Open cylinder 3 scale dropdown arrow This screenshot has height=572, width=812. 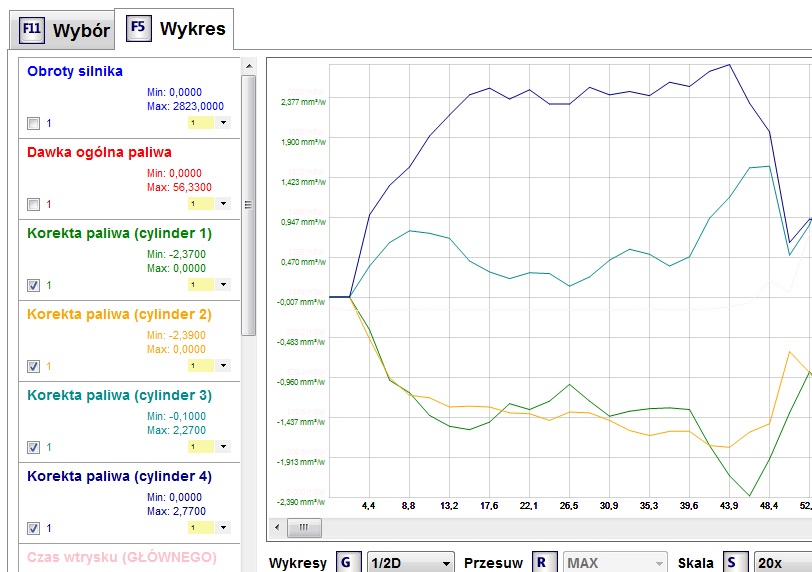coord(223,446)
